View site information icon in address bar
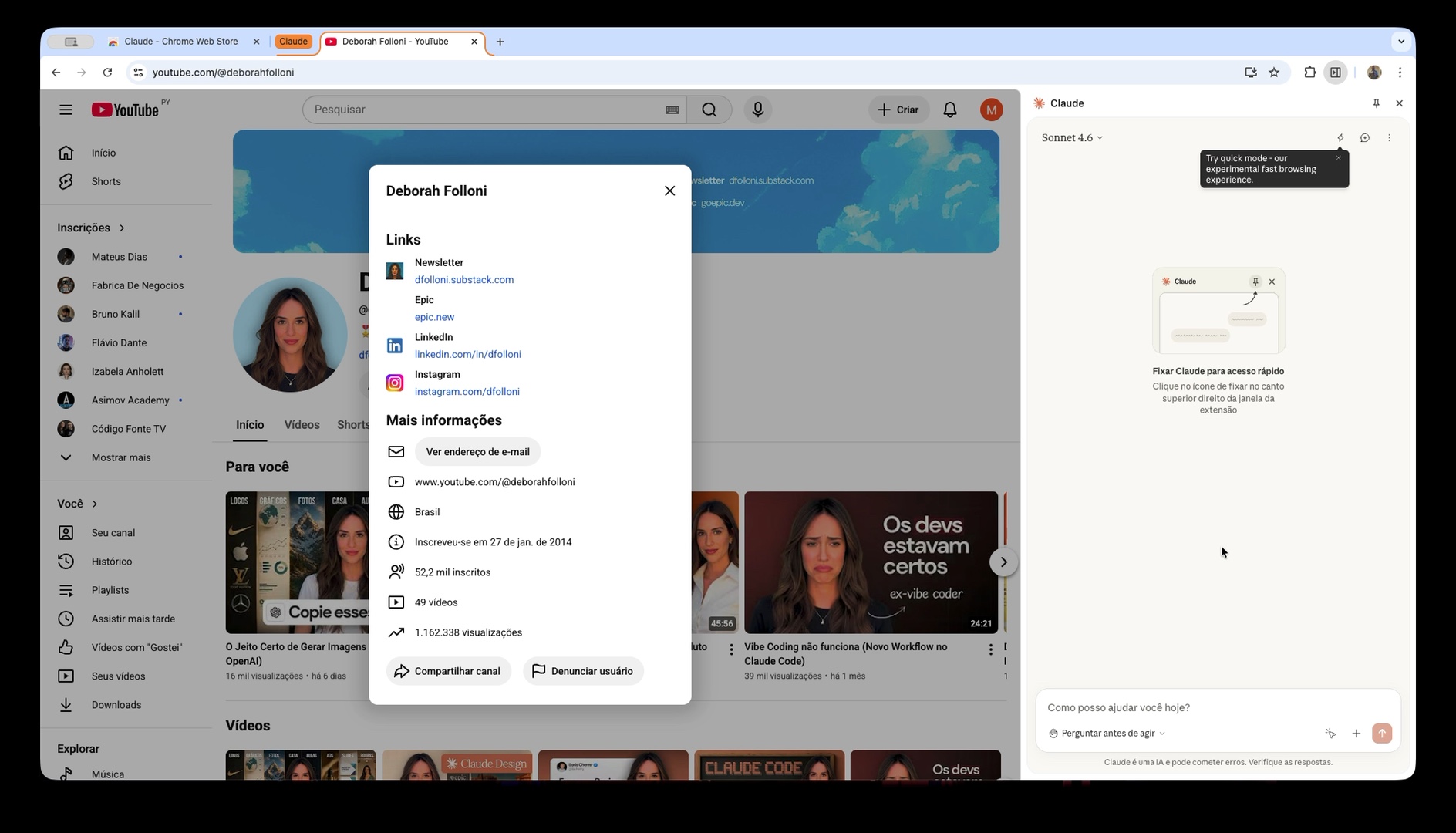 (x=137, y=73)
